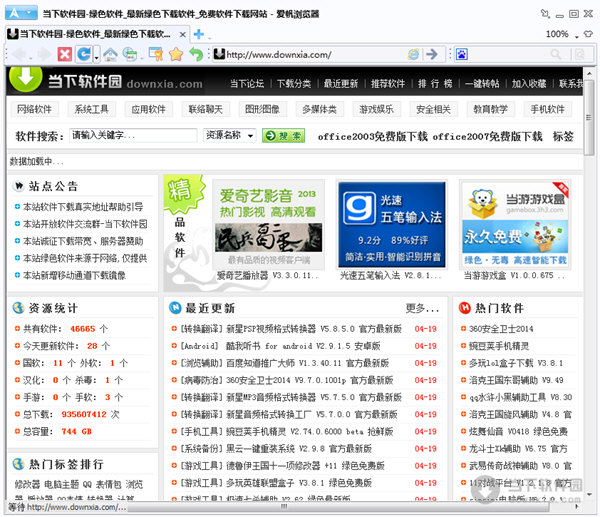600x517 pixels.
Task: Open office2003免费版下载 link
Action: tap(372, 137)
